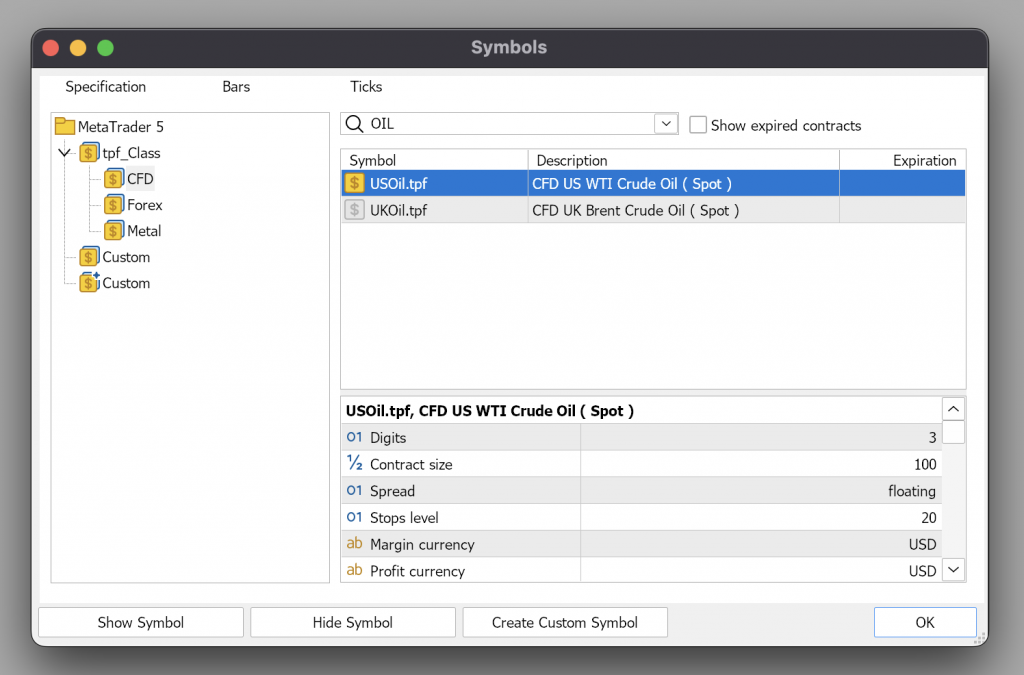The image size is (1024, 675).
Task: Switch to the Ticks tab
Action: [x=366, y=87]
